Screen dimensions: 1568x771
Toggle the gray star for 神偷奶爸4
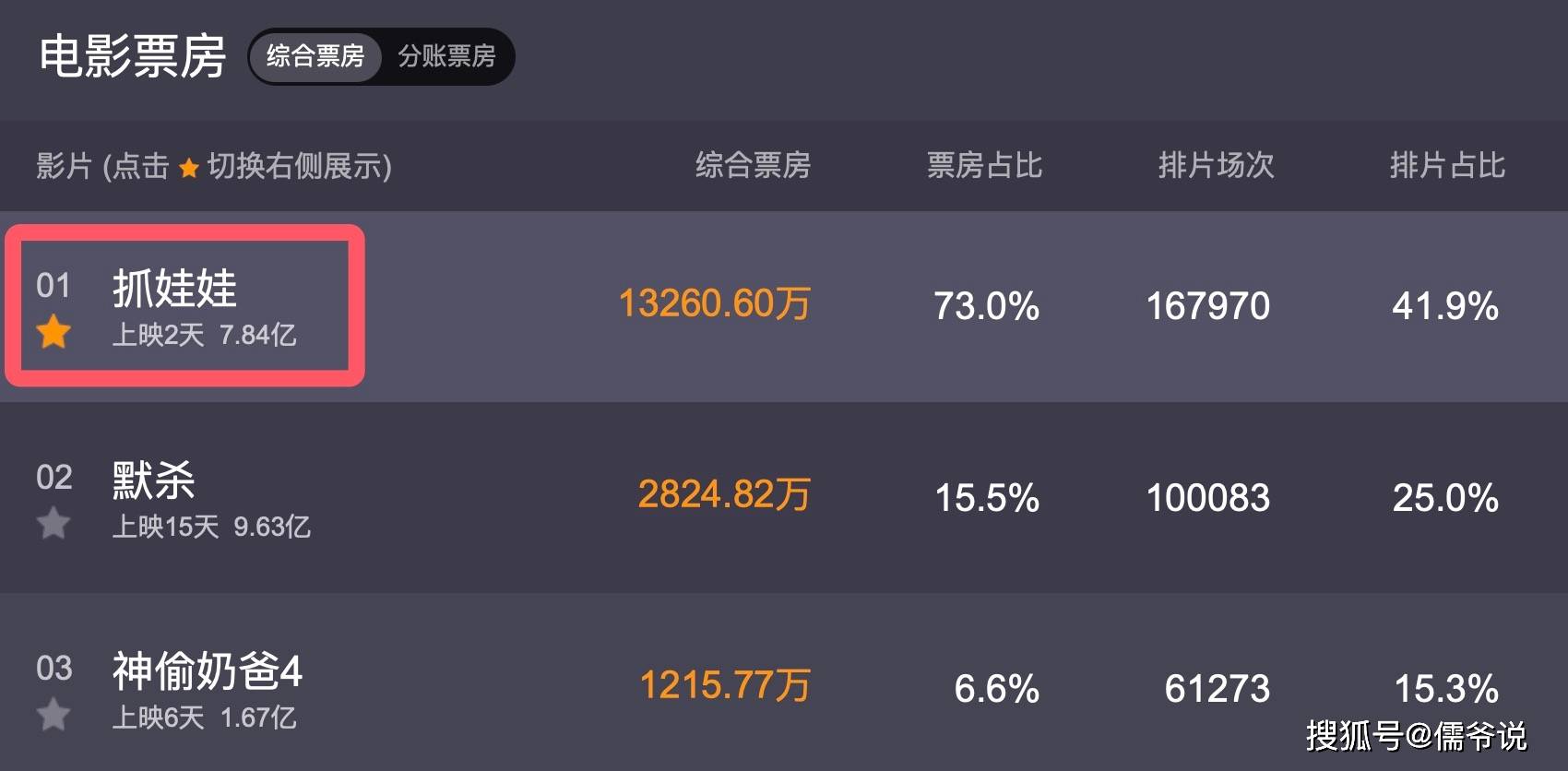click(53, 714)
